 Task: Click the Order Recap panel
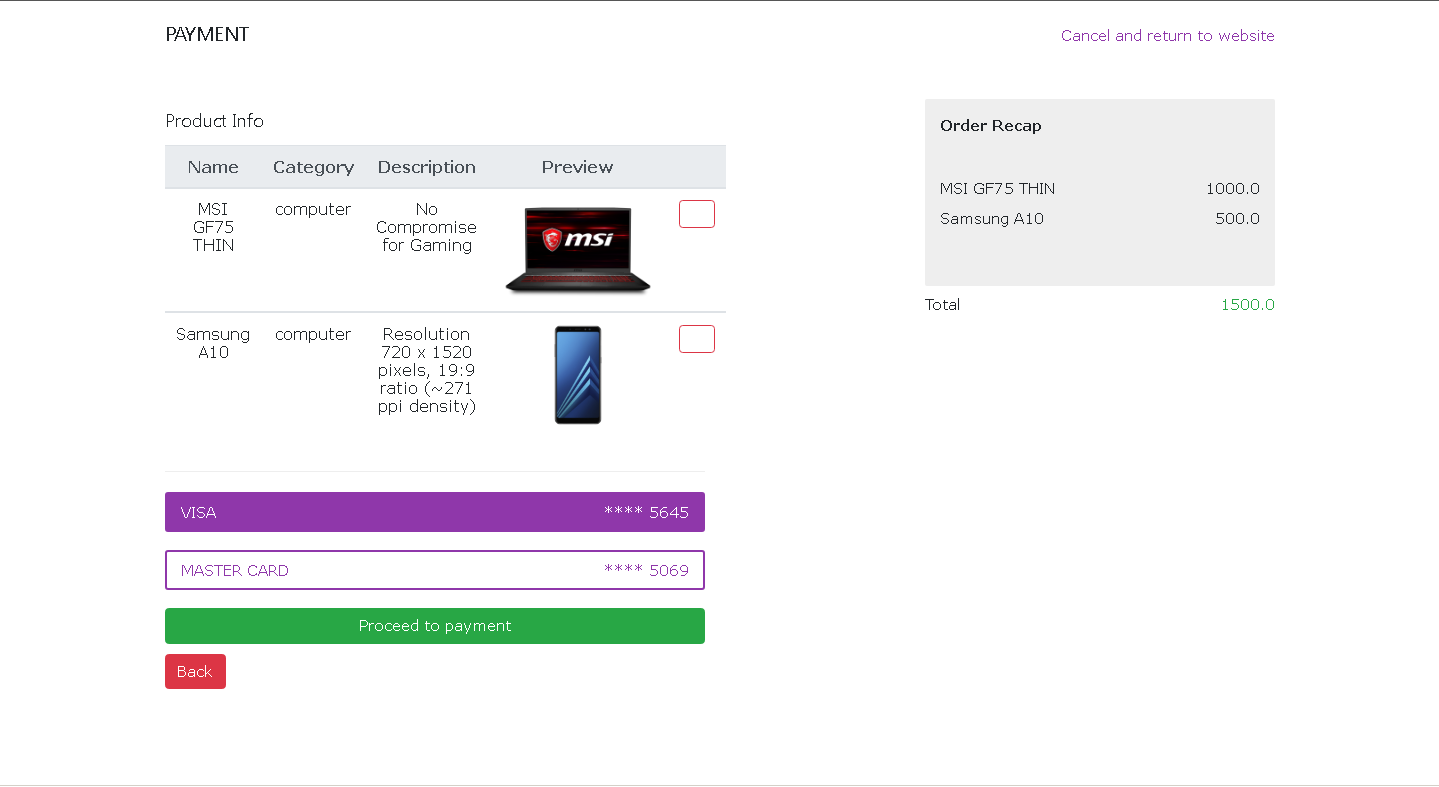click(1099, 192)
